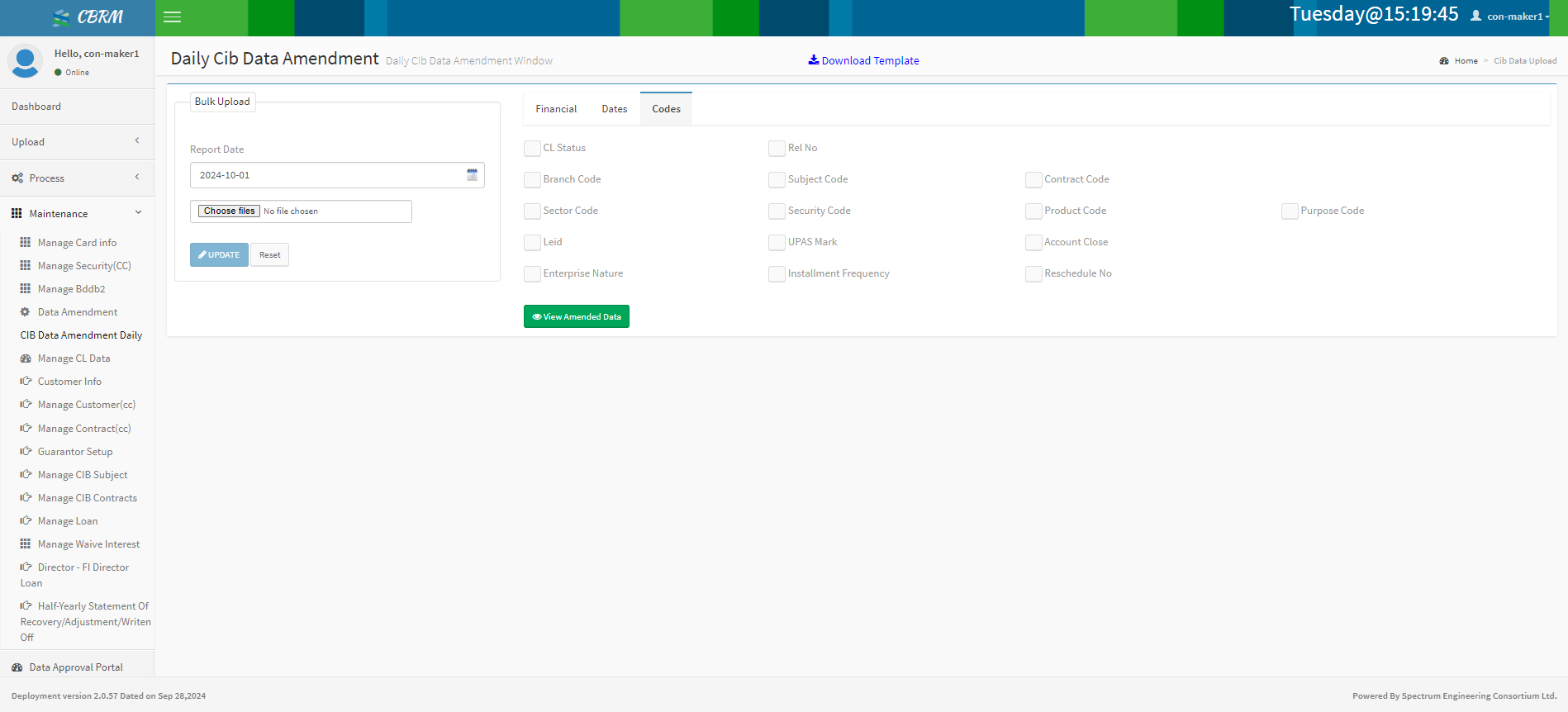Screen dimensions: 1568x712
Task: Click the gear icon beside Data Amendment
Action: click(x=26, y=312)
